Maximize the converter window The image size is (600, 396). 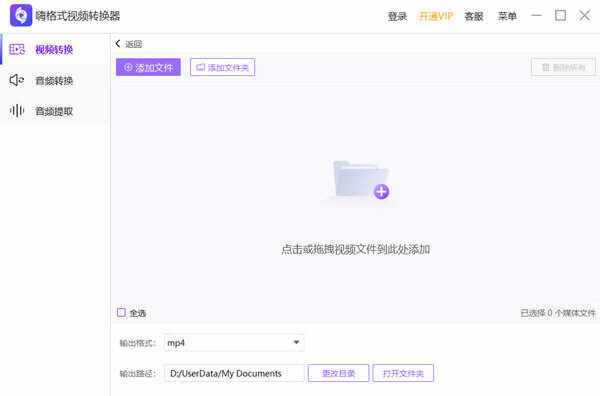coord(561,15)
